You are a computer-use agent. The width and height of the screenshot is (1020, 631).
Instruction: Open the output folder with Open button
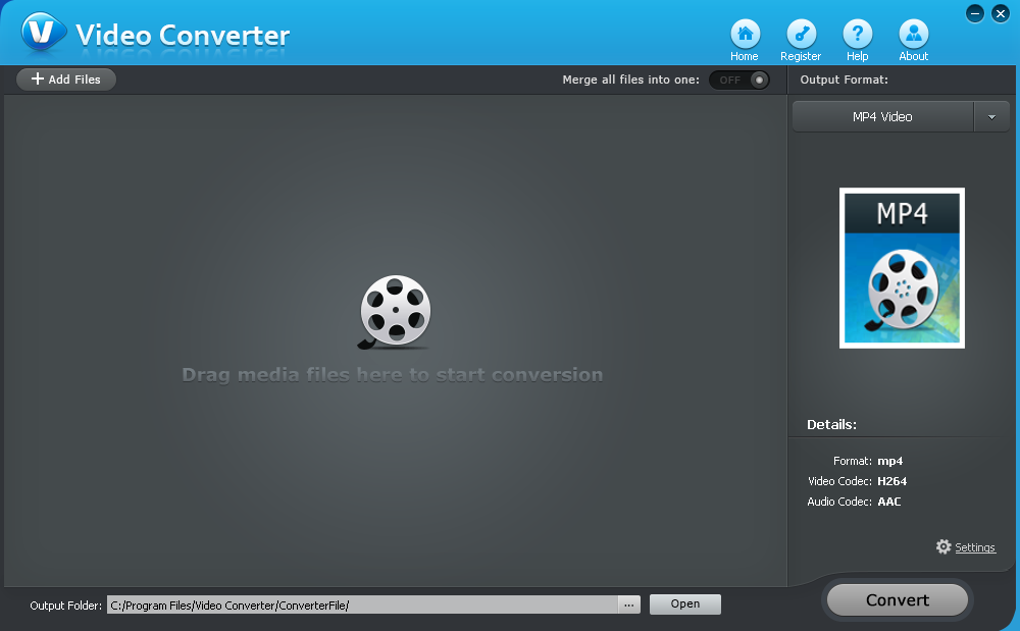coord(685,604)
